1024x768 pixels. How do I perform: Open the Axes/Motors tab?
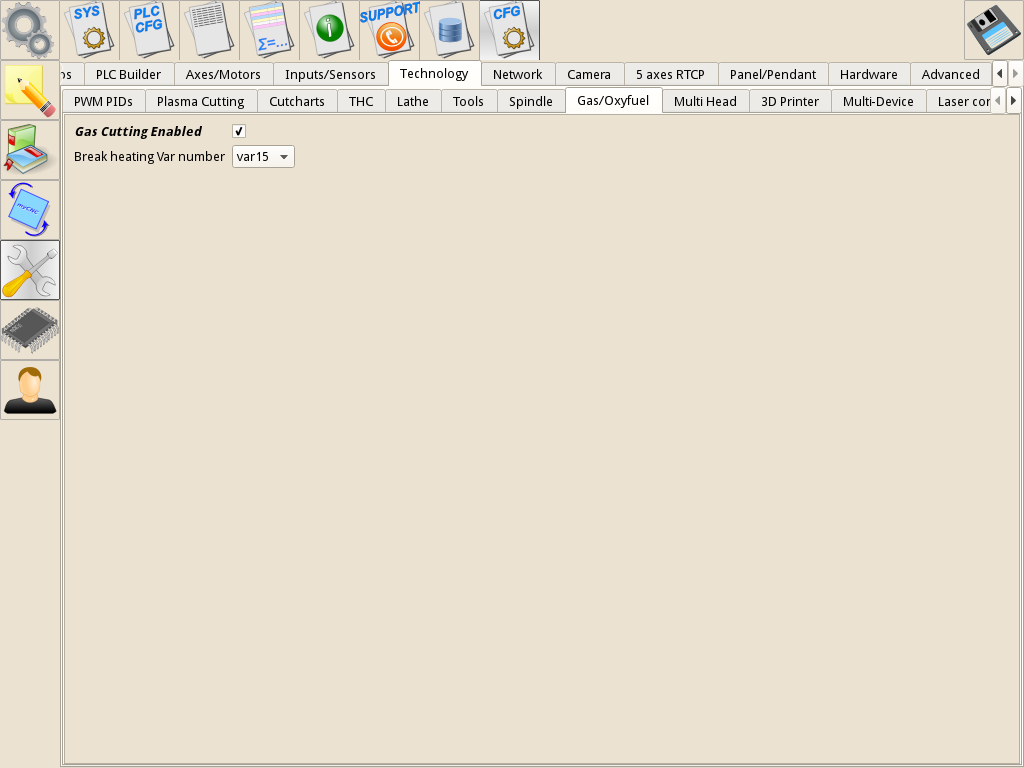coord(223,74)
